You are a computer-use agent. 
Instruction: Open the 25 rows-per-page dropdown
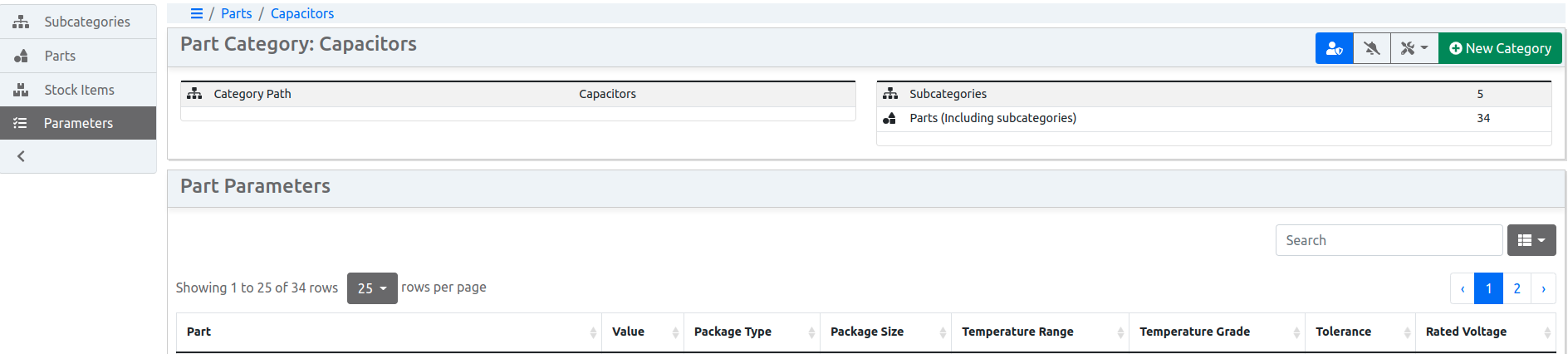tap(372, 288)
